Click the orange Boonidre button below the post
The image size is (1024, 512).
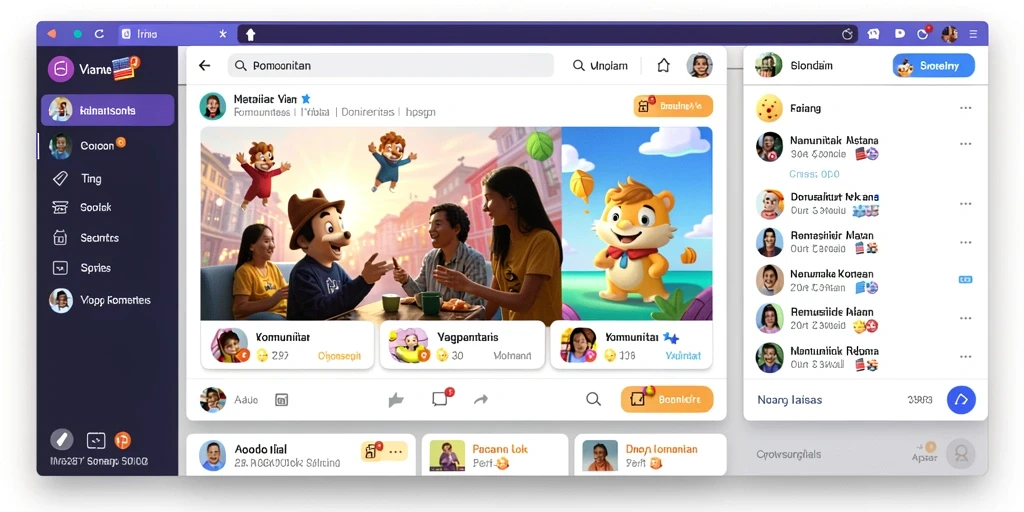[667, 399]
